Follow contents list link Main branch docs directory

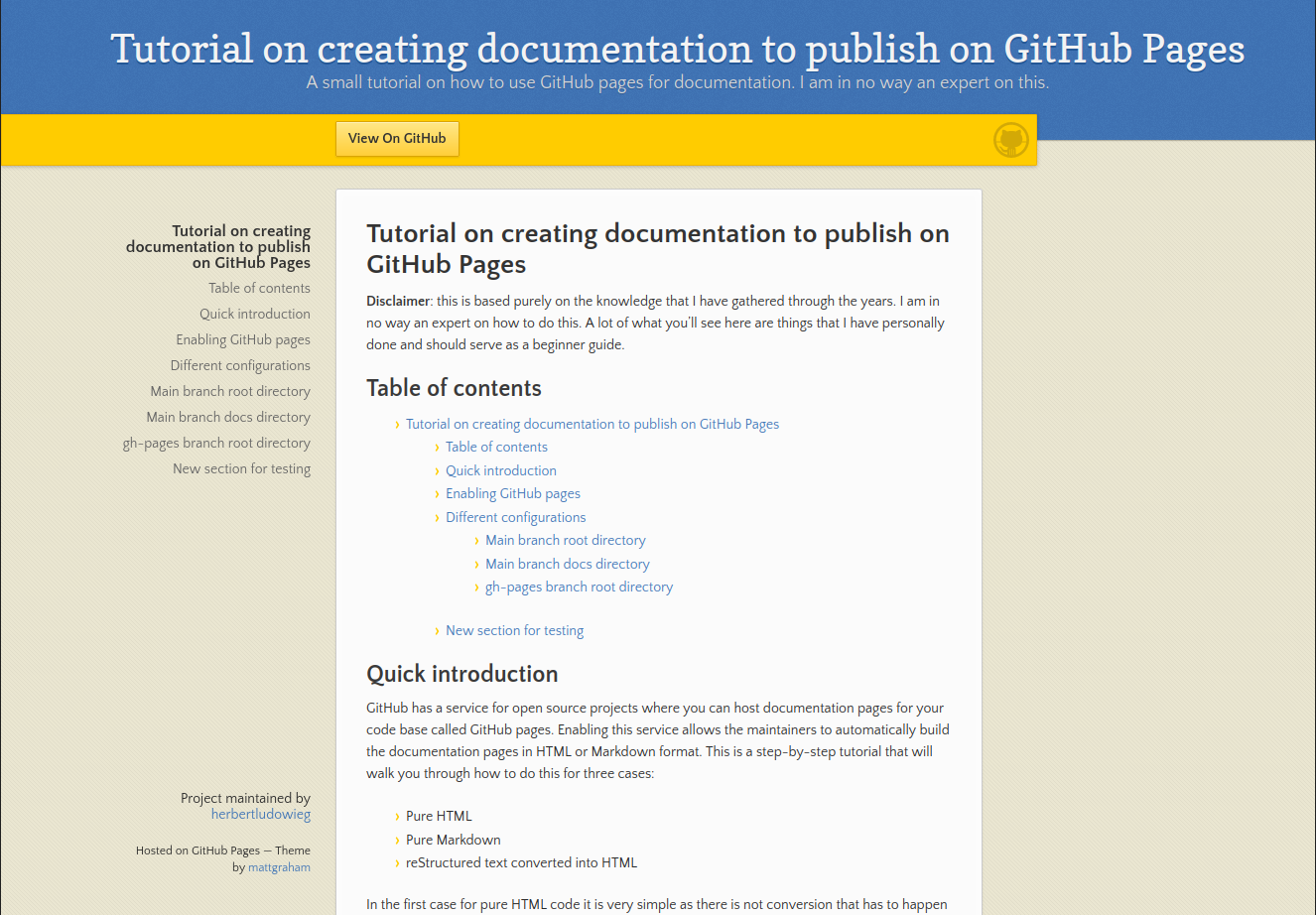click(568, 564)
